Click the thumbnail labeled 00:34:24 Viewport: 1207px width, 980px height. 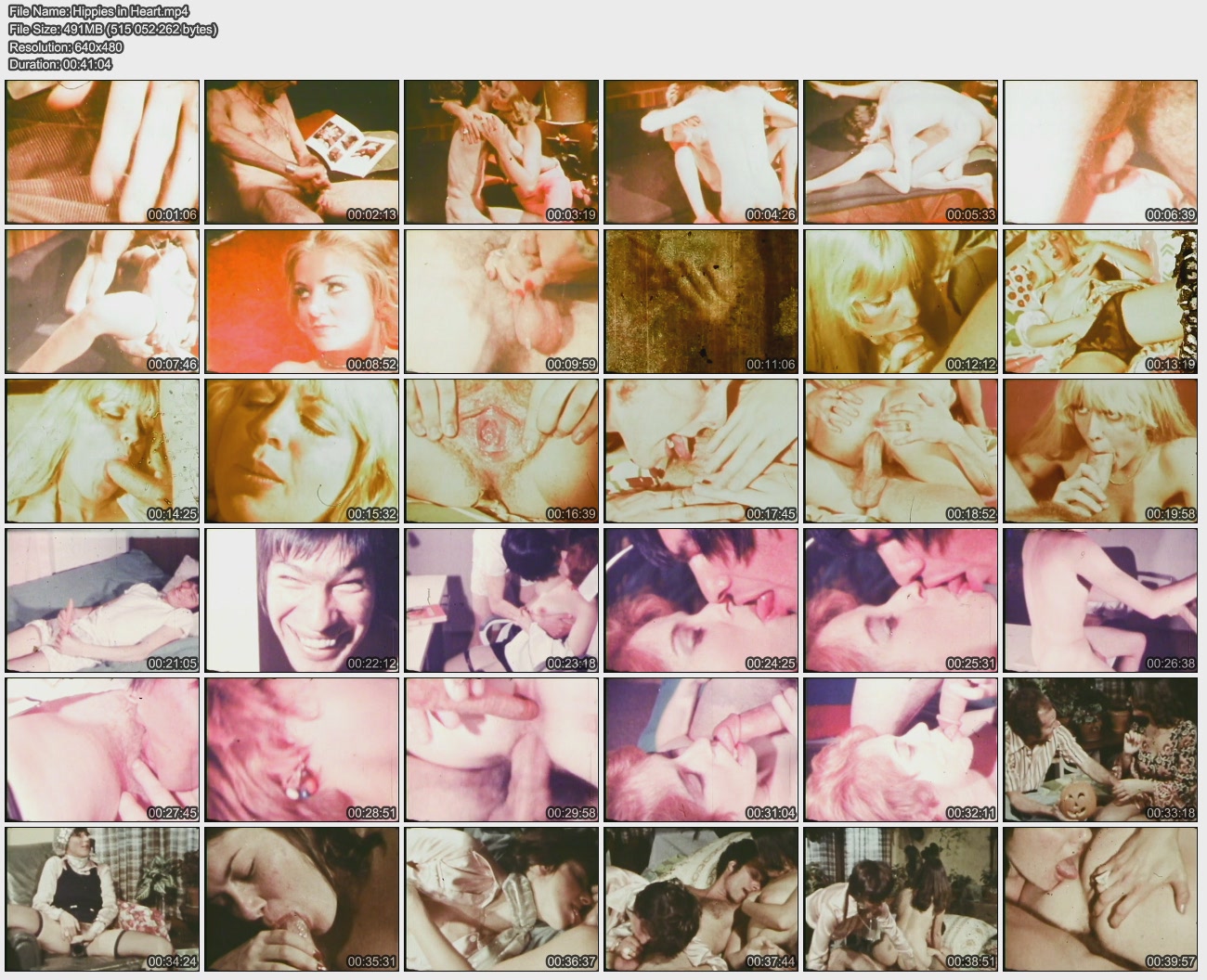pos(102,899)
